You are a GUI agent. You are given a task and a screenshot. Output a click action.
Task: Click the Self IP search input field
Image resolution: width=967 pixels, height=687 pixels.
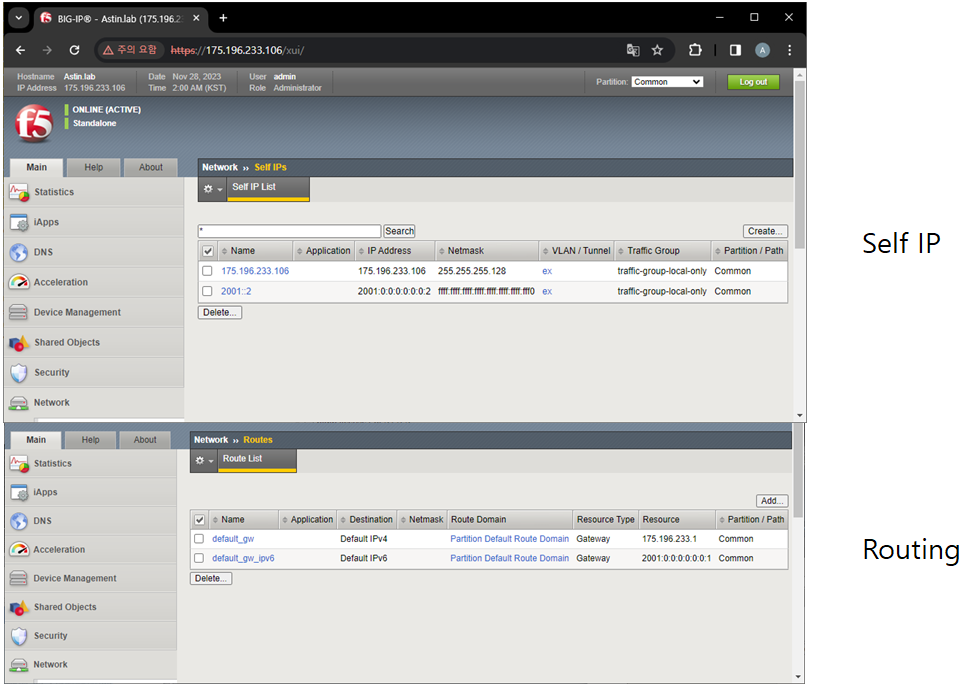click(289, 231)
